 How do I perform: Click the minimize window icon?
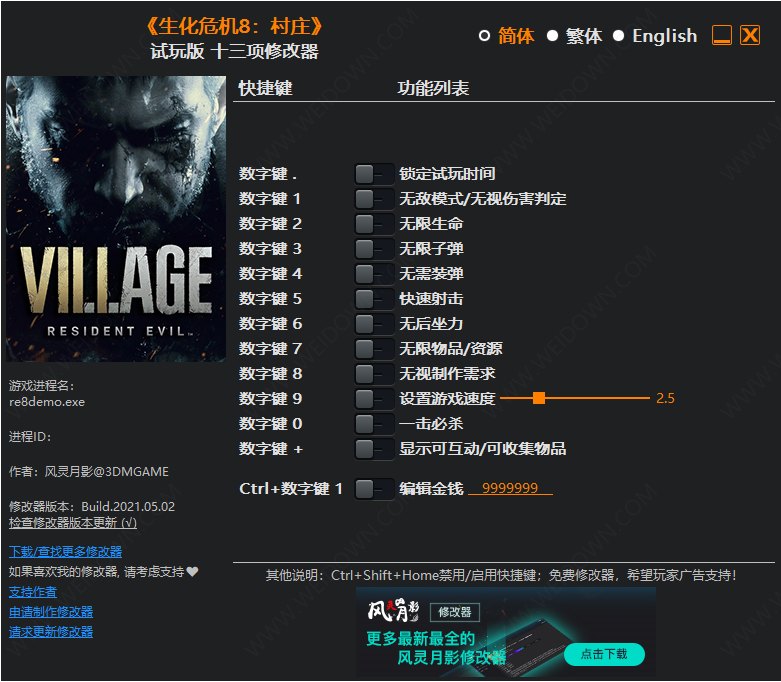pos(721,35)
